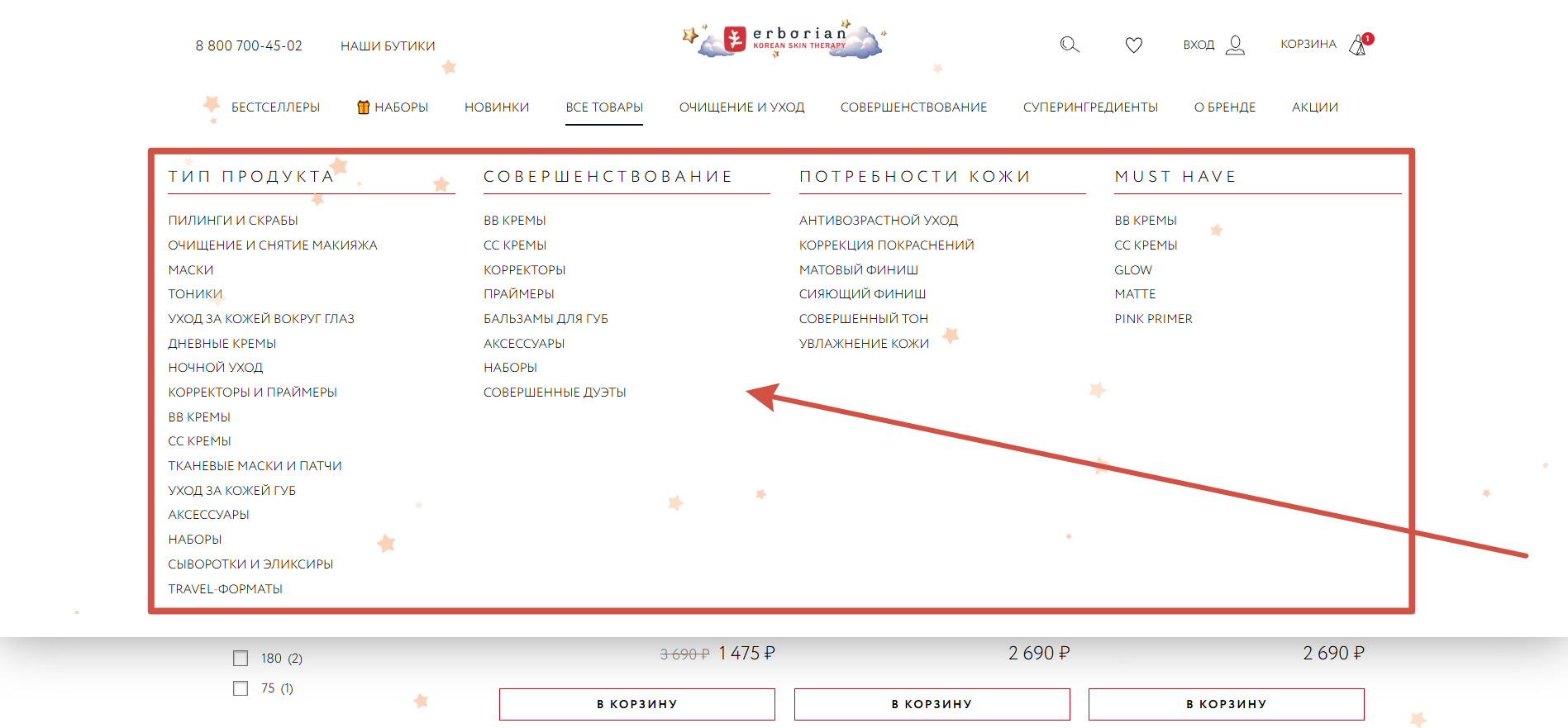Open the МАСКИ category
1568x728 pixels.
click(191, 270)
